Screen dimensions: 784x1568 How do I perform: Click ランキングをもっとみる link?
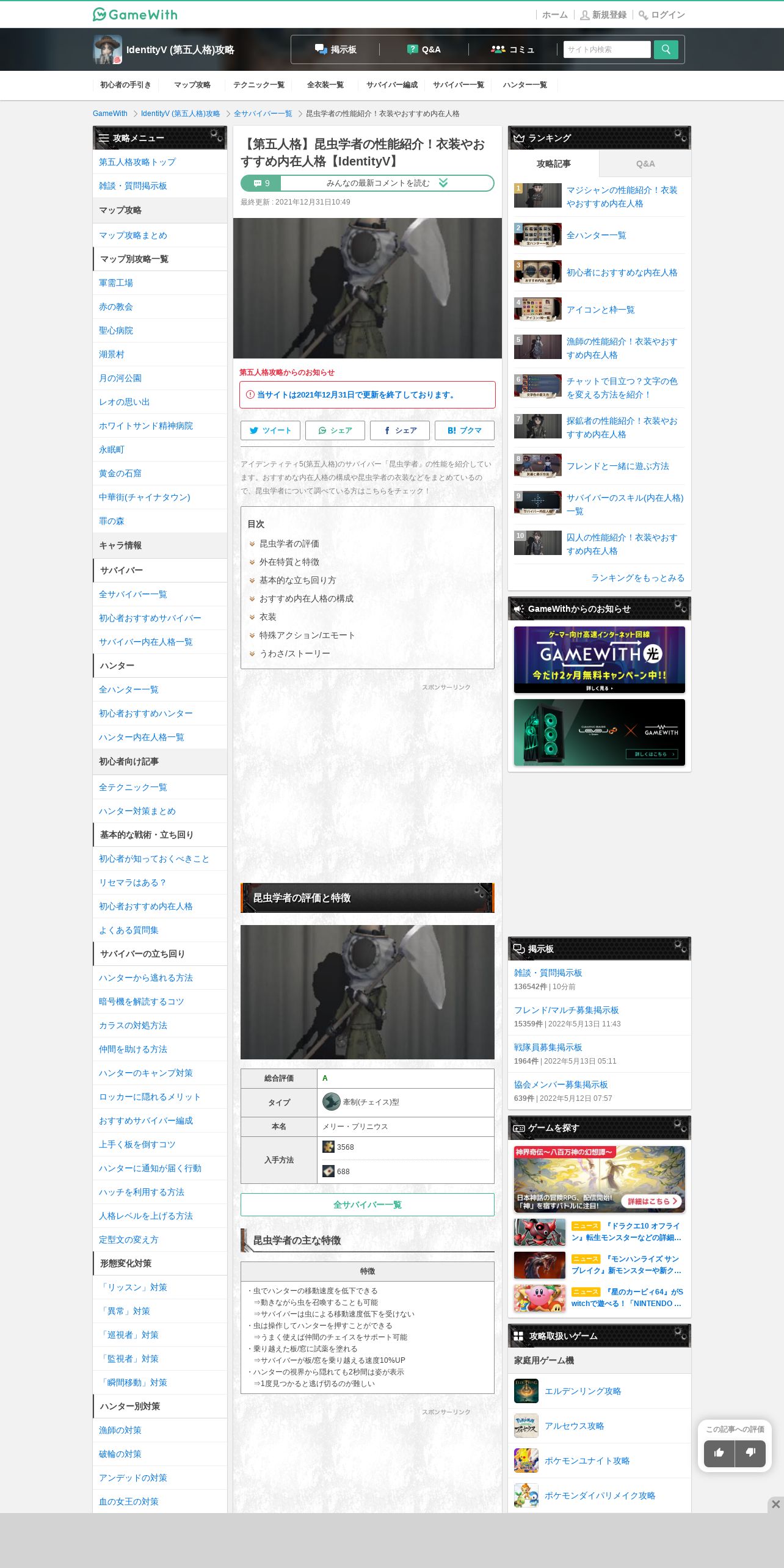point(637,578)
